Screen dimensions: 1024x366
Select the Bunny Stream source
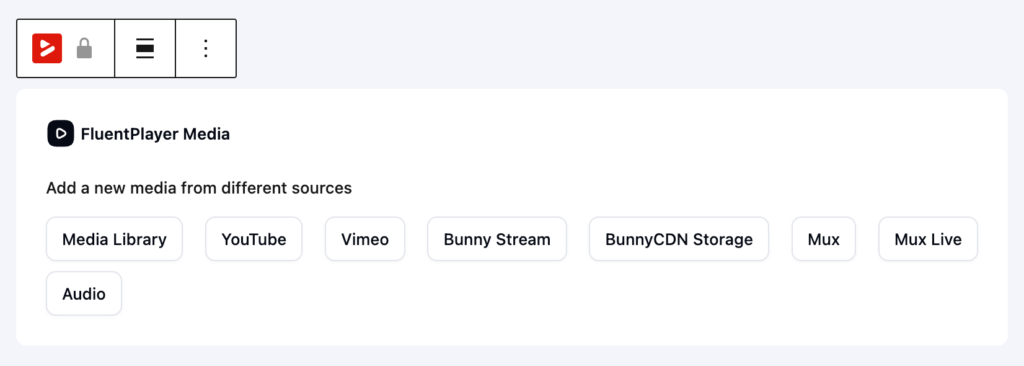coord(497,239)
